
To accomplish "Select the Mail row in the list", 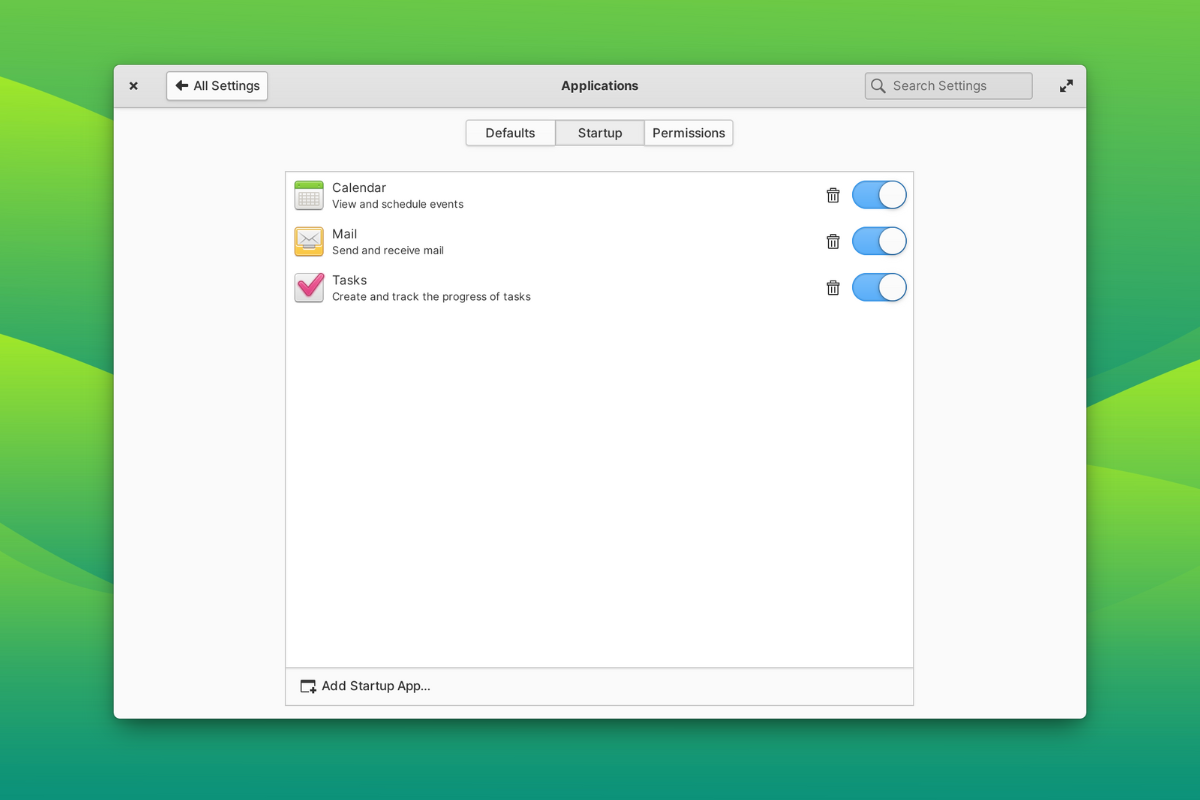I will click(560, 241).
